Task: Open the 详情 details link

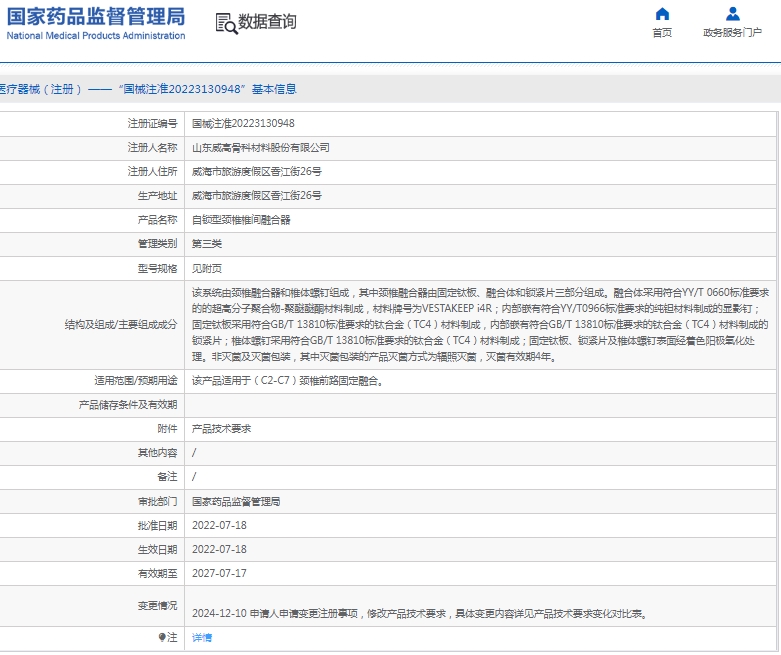Action: pyautogui.click(x=202, y=637)
